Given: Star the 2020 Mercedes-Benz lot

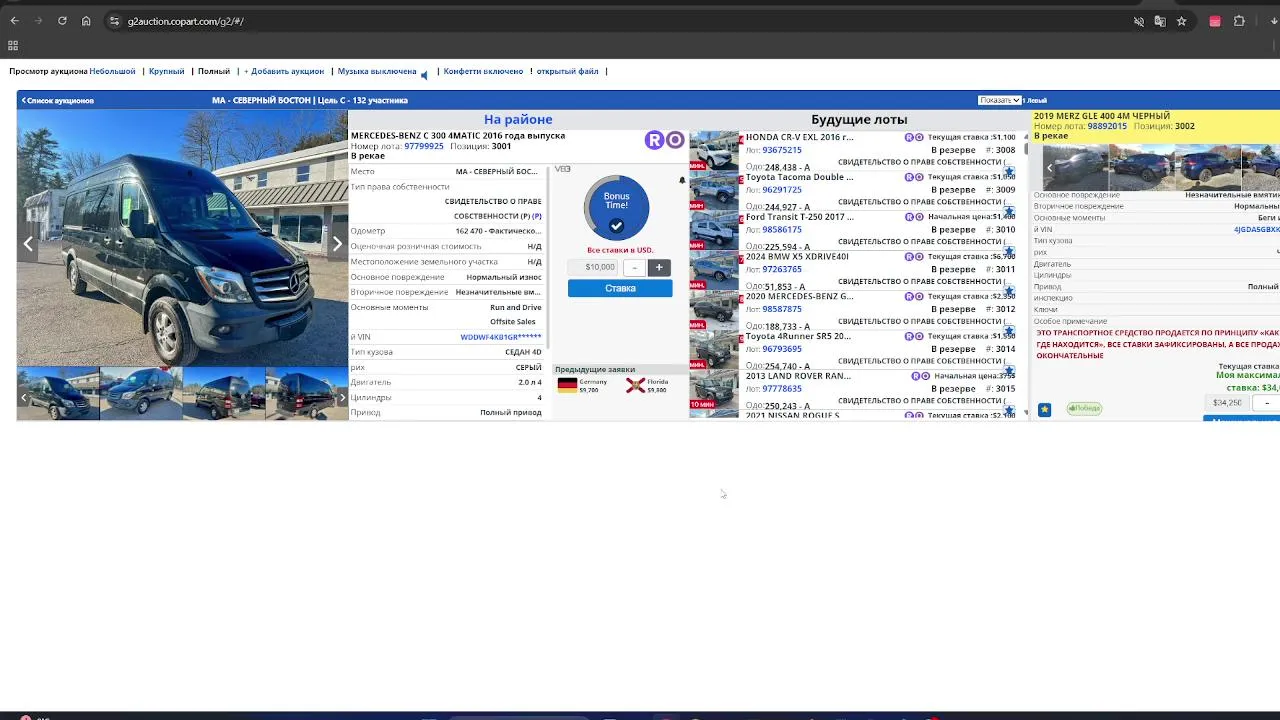Looking at the screenshot, I should [1009, 331].
